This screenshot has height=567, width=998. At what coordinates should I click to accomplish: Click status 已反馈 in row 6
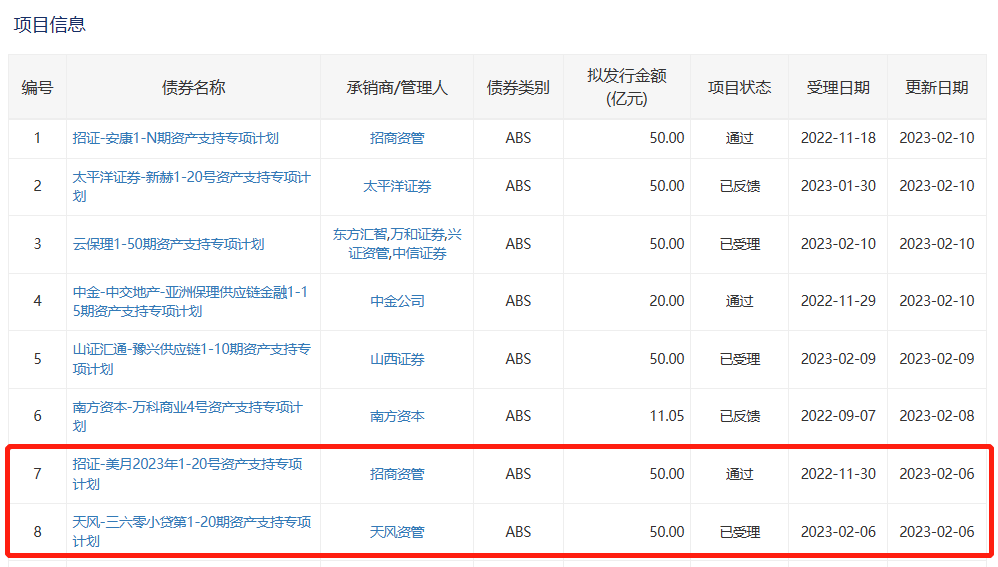pos(740,416)
